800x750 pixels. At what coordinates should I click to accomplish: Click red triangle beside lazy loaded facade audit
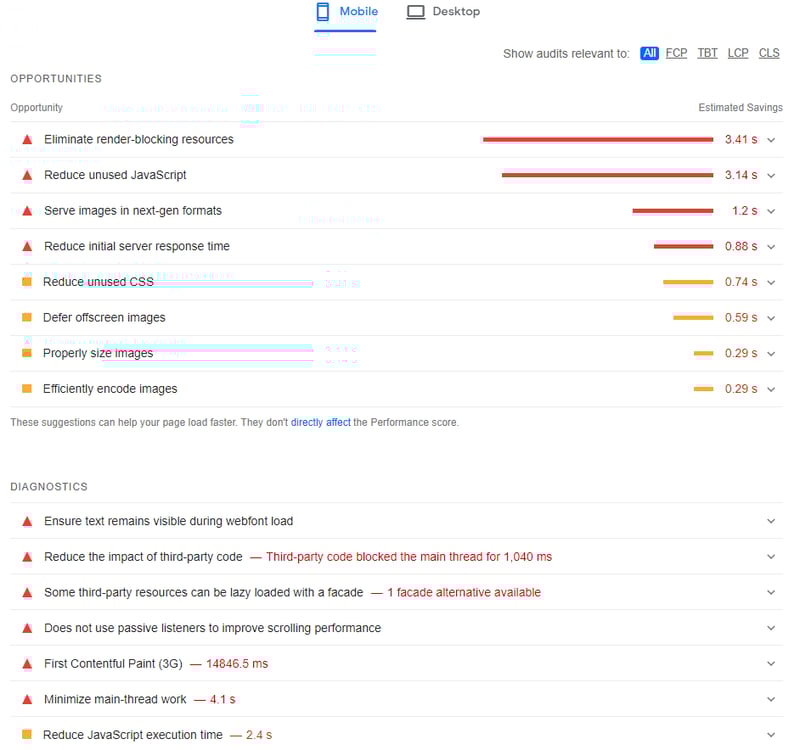[x=28, y=592]
